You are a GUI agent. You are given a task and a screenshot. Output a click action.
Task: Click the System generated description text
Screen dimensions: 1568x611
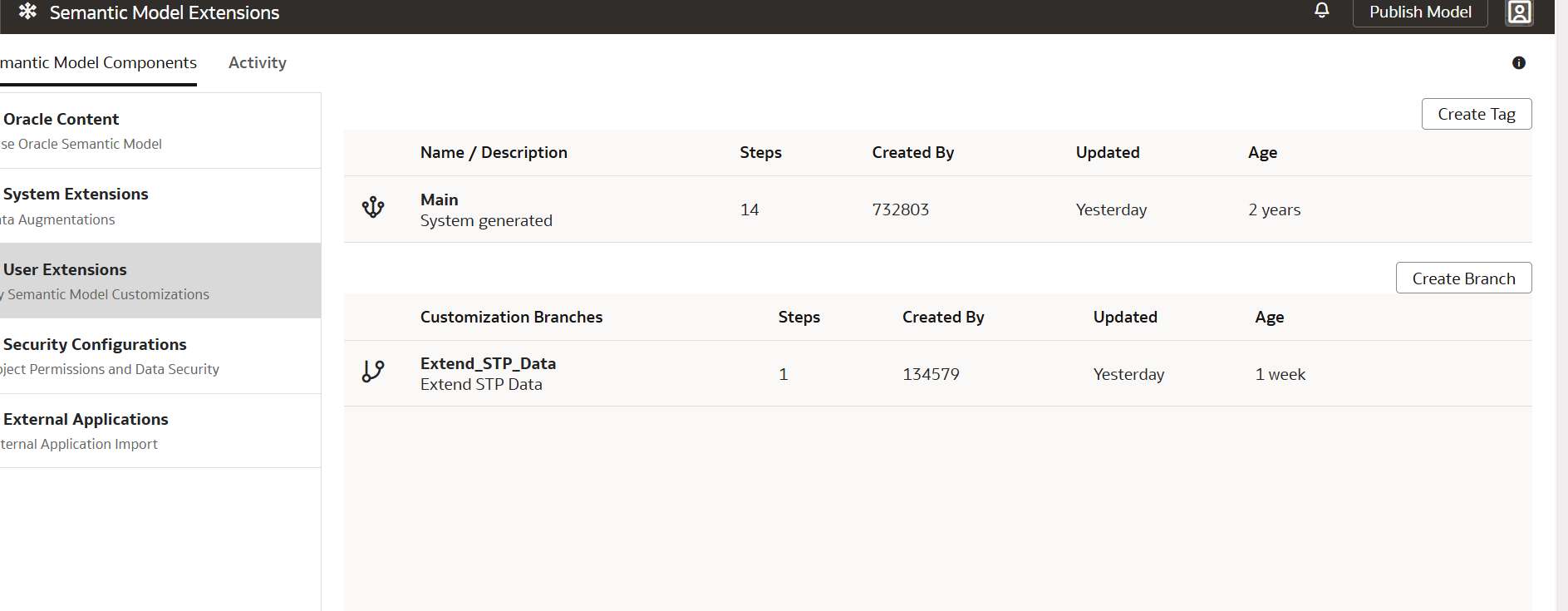tap(486, 220)
